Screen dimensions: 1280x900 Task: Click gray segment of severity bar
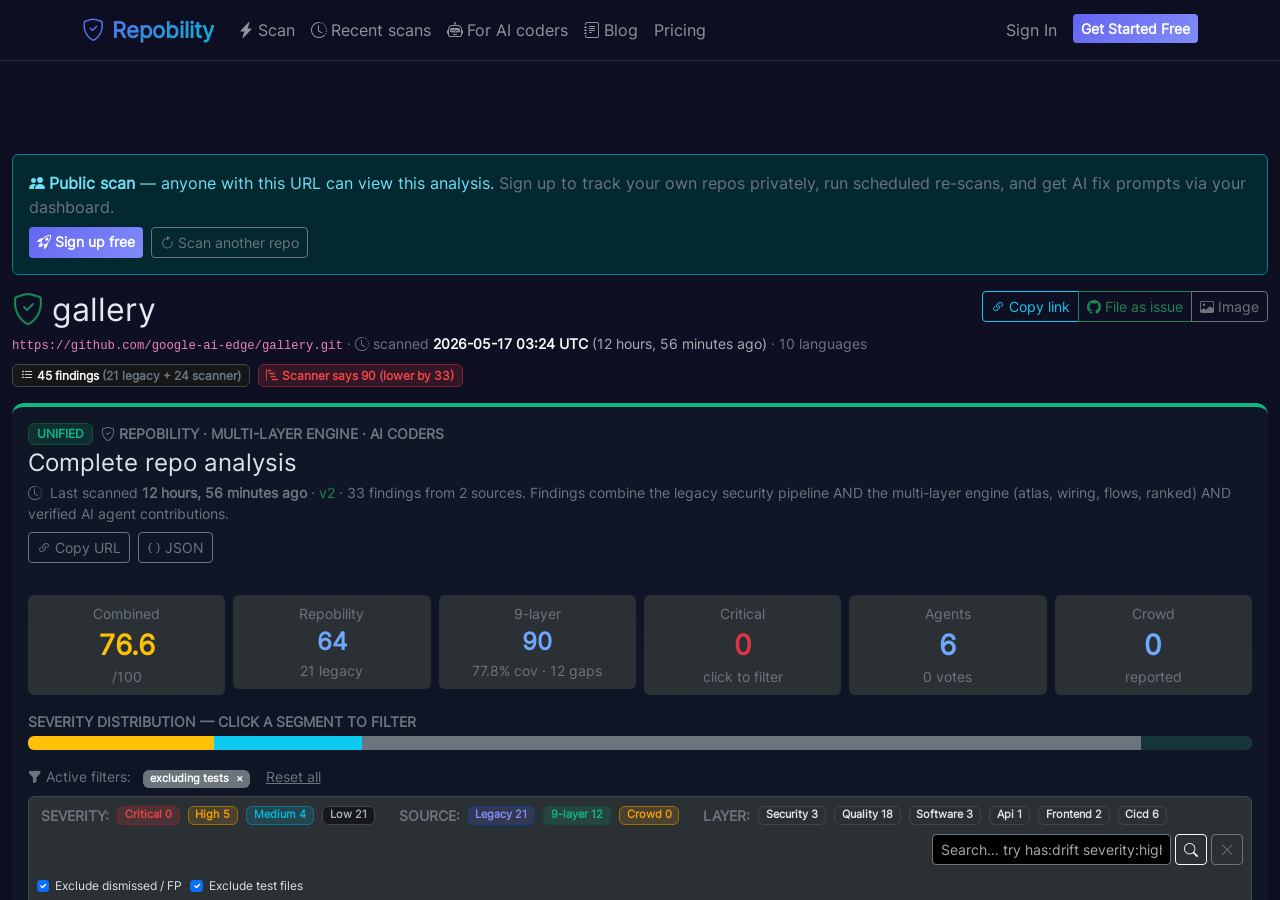751,743
